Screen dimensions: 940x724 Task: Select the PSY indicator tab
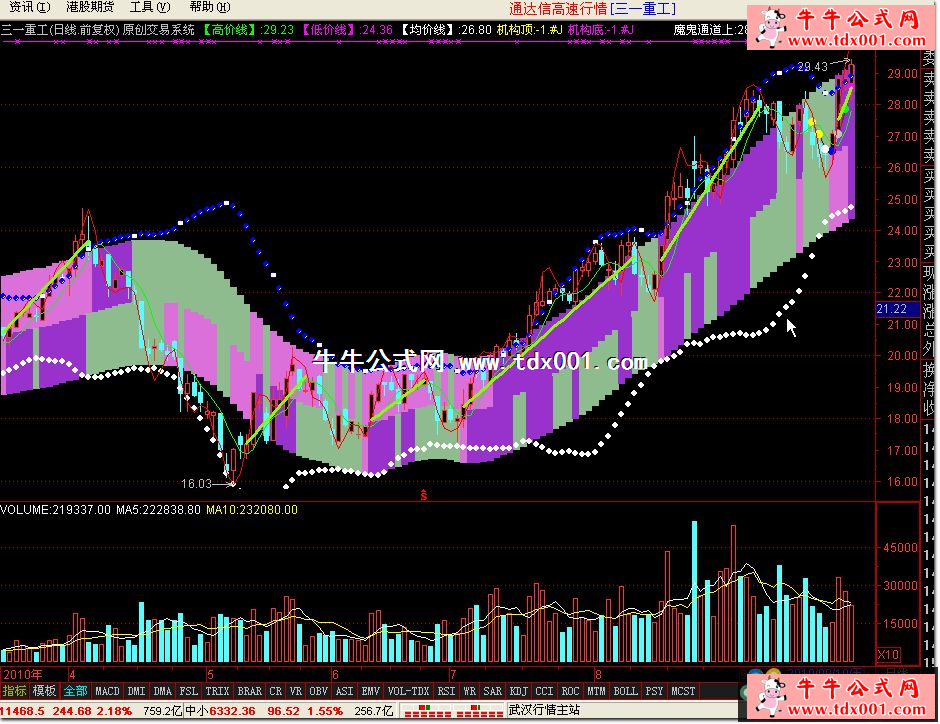click(654, 691)
